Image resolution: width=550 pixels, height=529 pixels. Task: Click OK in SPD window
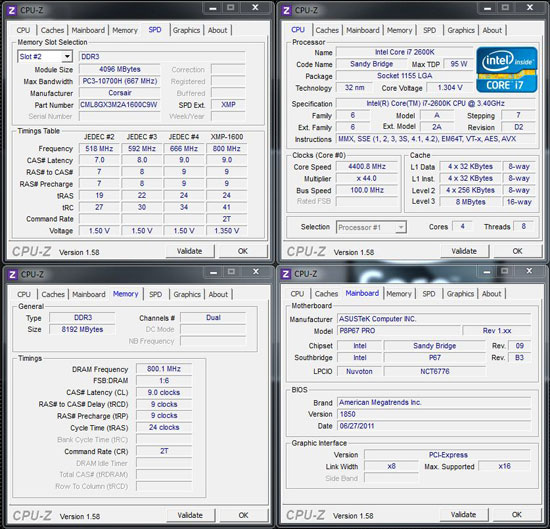click(x=243, y=251)
